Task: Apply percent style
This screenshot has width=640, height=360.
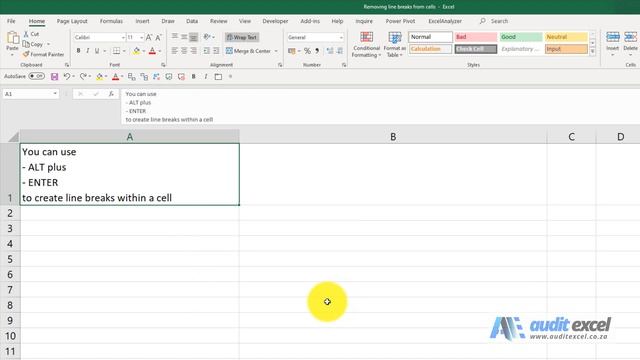Action: point(307,51)
